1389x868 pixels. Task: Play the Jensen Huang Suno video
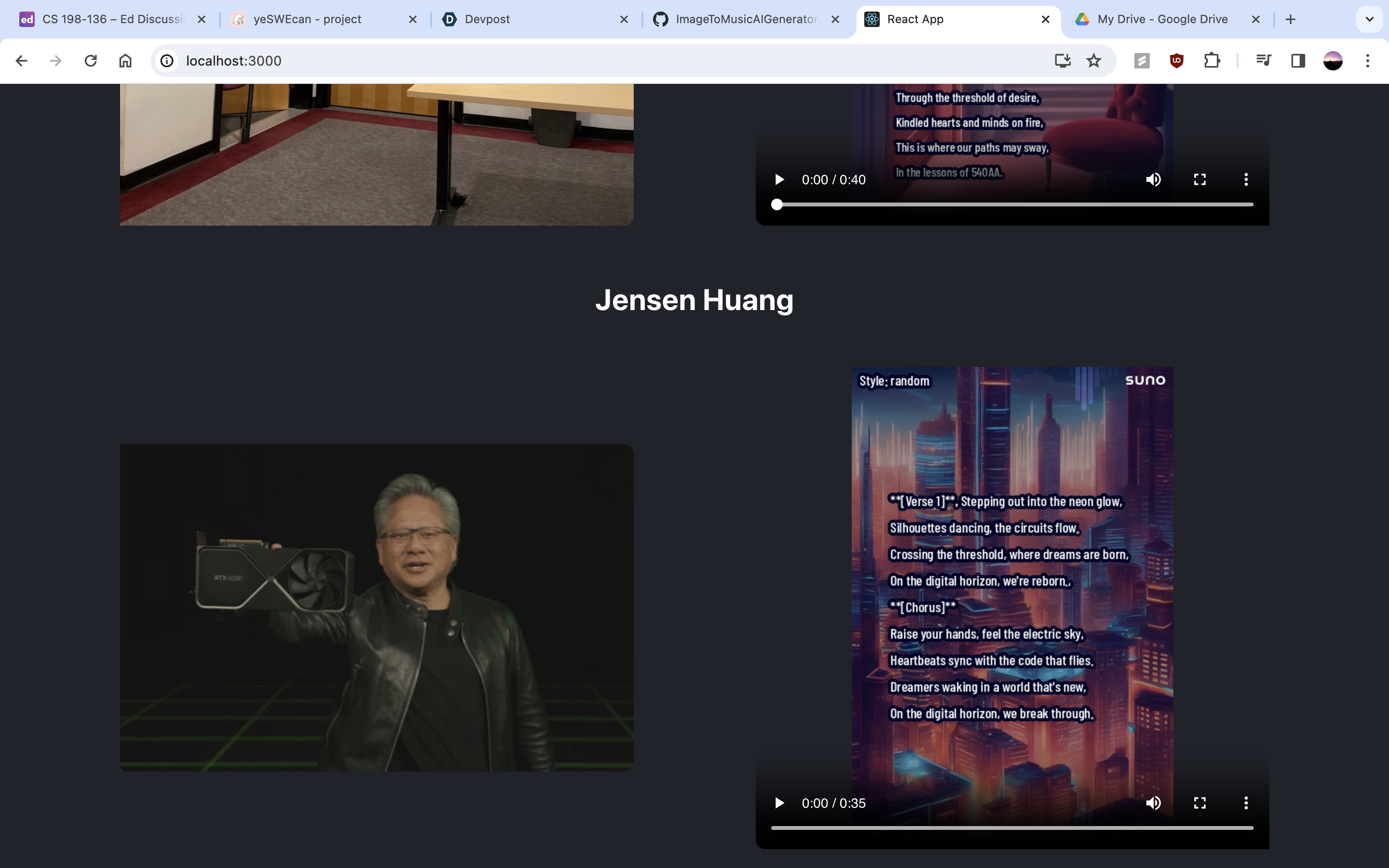click(779, 802)
